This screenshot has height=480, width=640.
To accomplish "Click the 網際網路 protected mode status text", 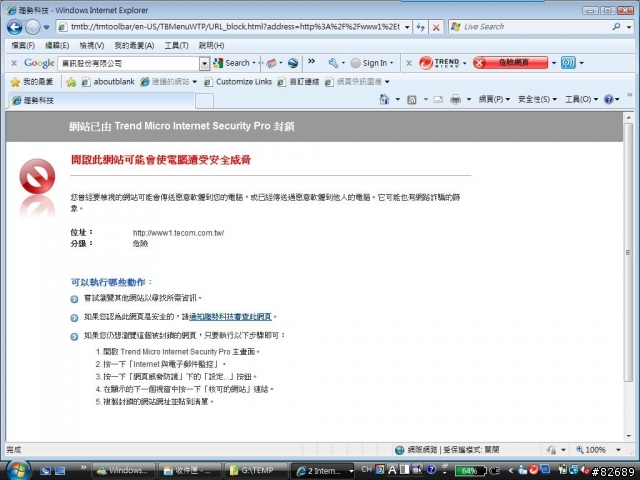I will [x=453, y=450].
